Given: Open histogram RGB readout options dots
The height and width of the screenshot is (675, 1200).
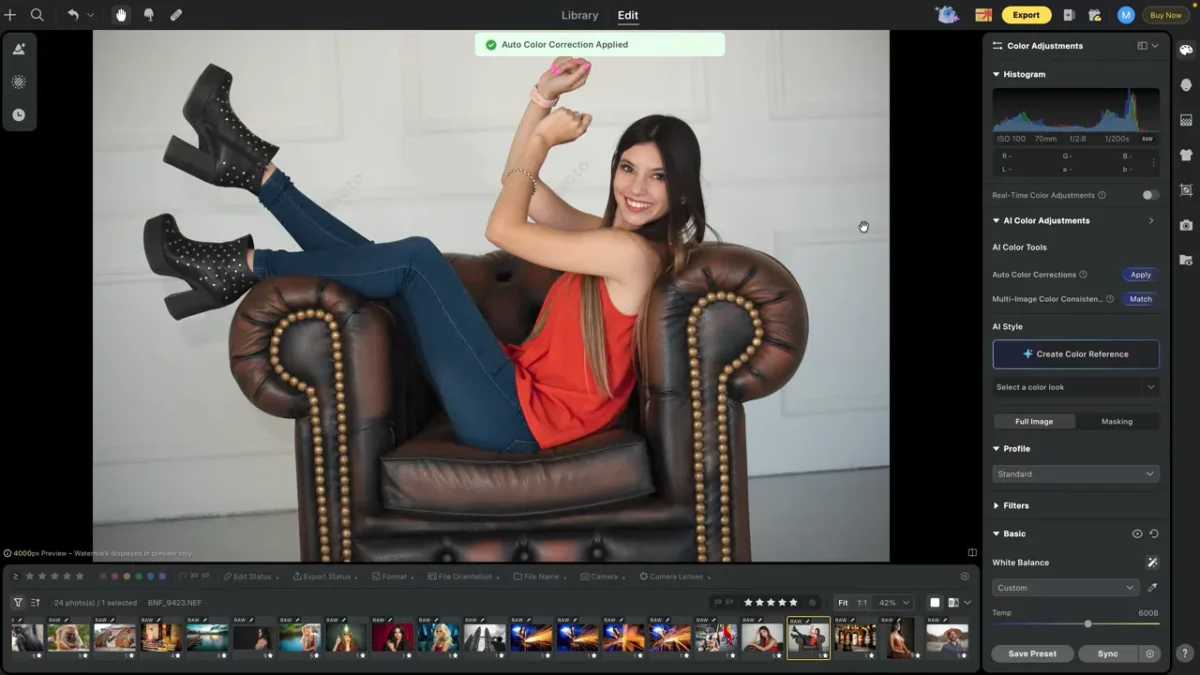Looking at the screenshot, I should pyautogui.click(x=1153, y=162).
